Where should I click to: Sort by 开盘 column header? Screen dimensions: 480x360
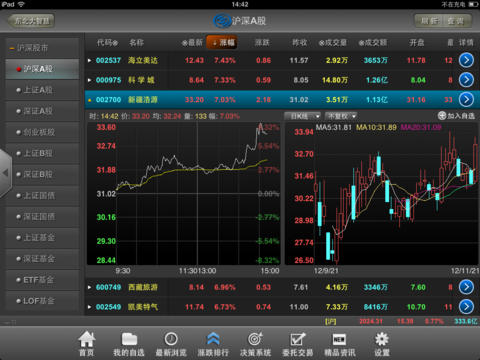coord(417,43)
